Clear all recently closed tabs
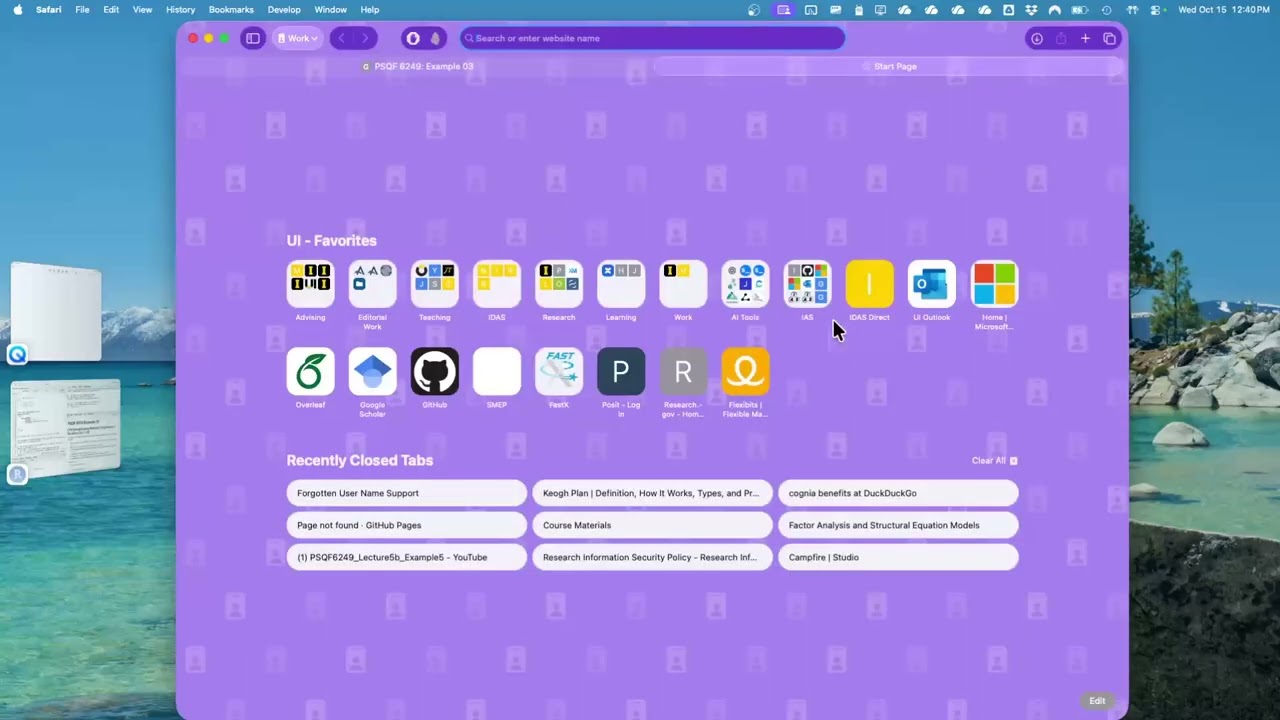1280x720 pixels. pos(994,461)
